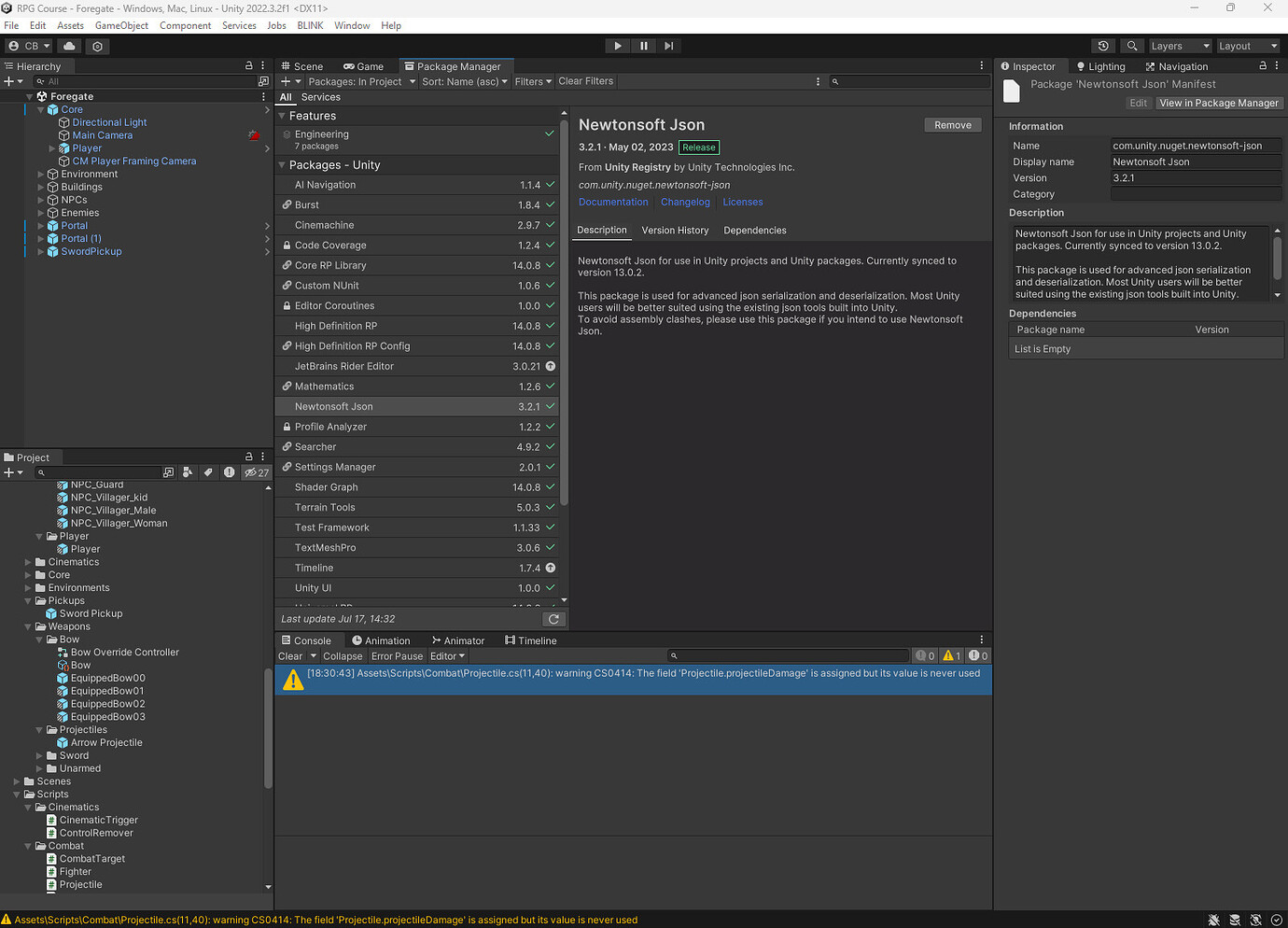
Task: Enable Error Pause in the Console
Action: (x=397, y=655)
